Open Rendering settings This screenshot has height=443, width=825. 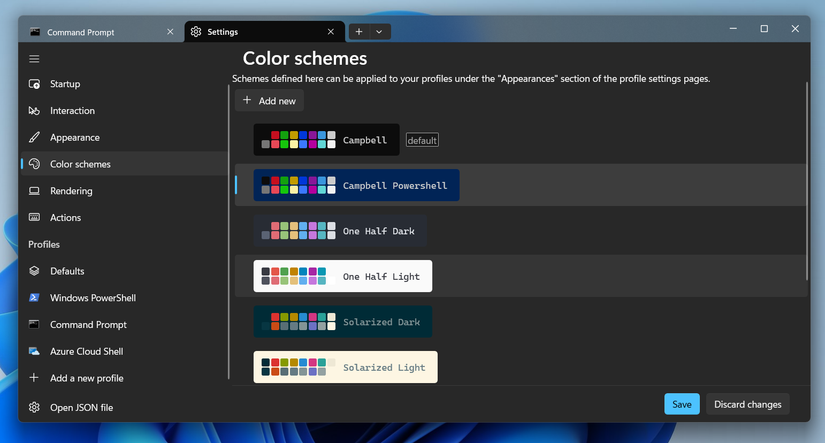(x=125, y=191)
